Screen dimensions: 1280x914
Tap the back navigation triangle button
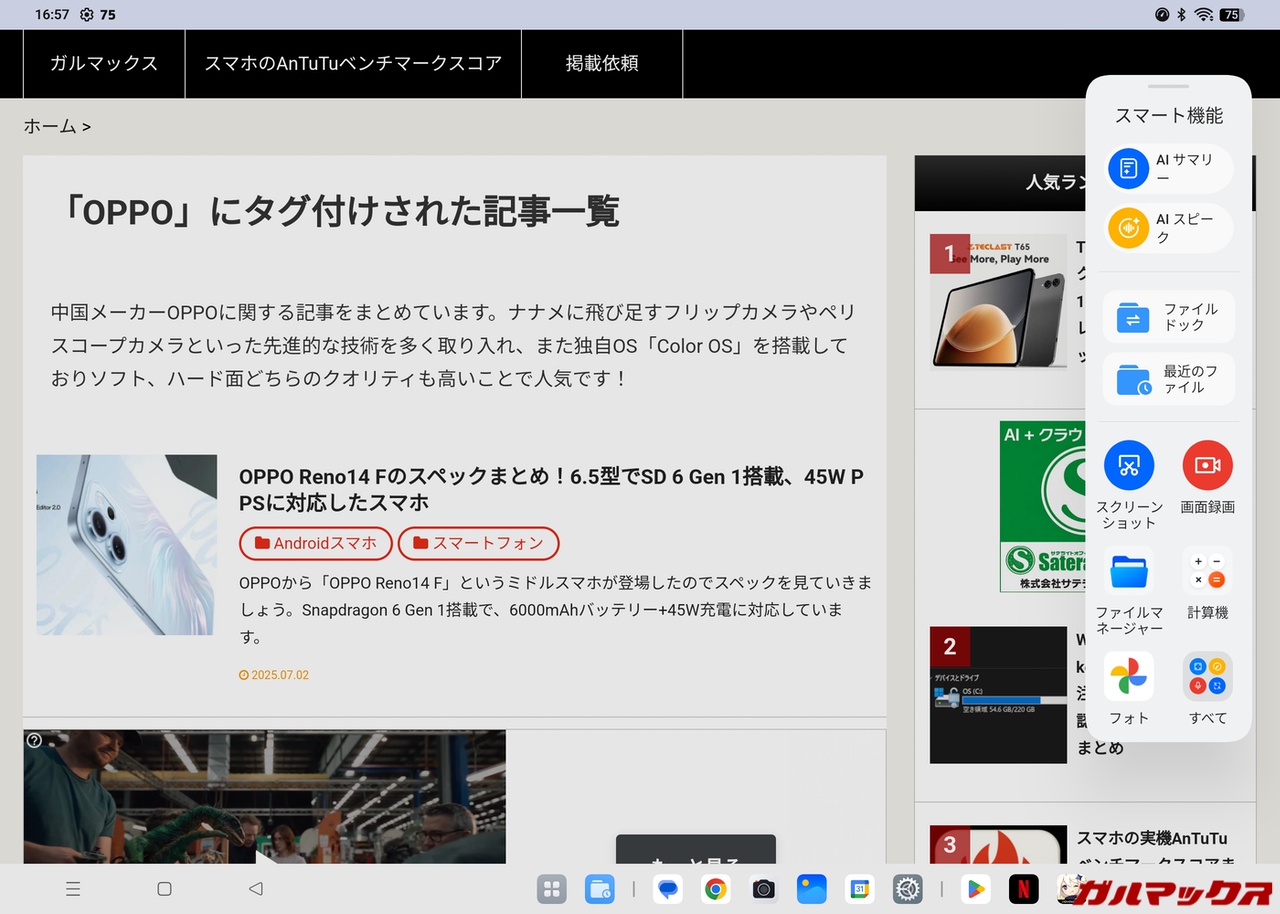(255, 889)
